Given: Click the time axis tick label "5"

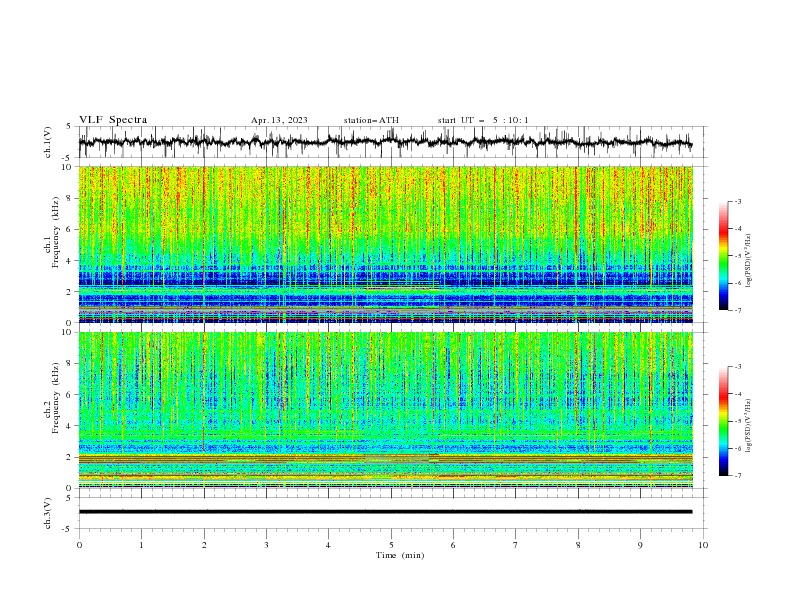Looking at the screenshot, I should [x=391, y=545].
